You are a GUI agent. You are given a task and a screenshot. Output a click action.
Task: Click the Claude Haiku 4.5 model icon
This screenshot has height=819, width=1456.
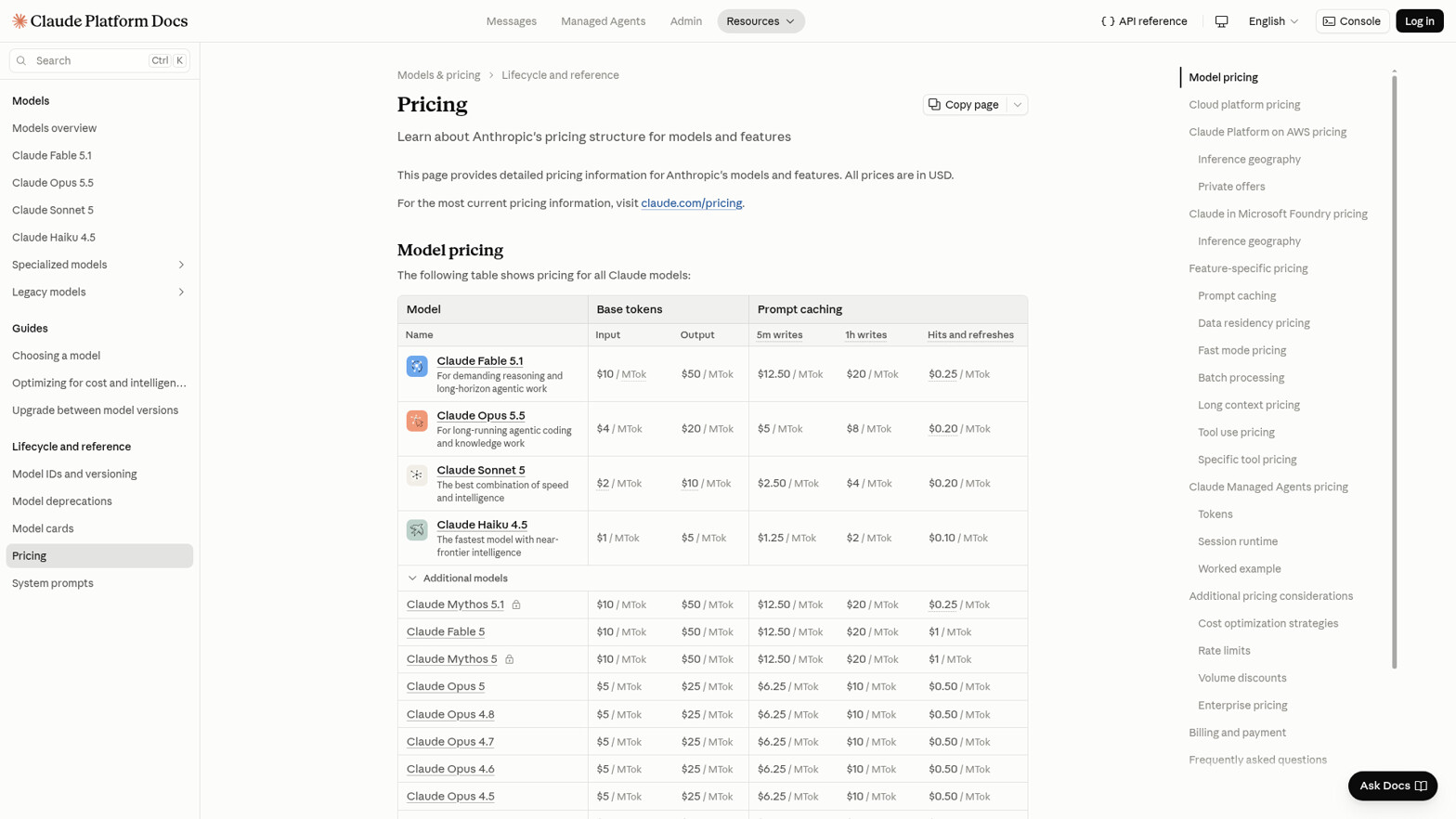417,530
